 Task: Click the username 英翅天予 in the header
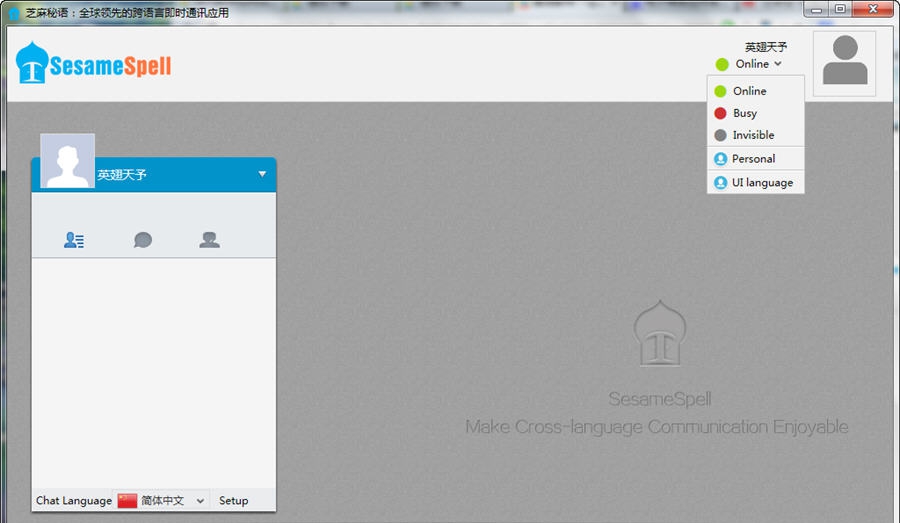tap(766, 47)
